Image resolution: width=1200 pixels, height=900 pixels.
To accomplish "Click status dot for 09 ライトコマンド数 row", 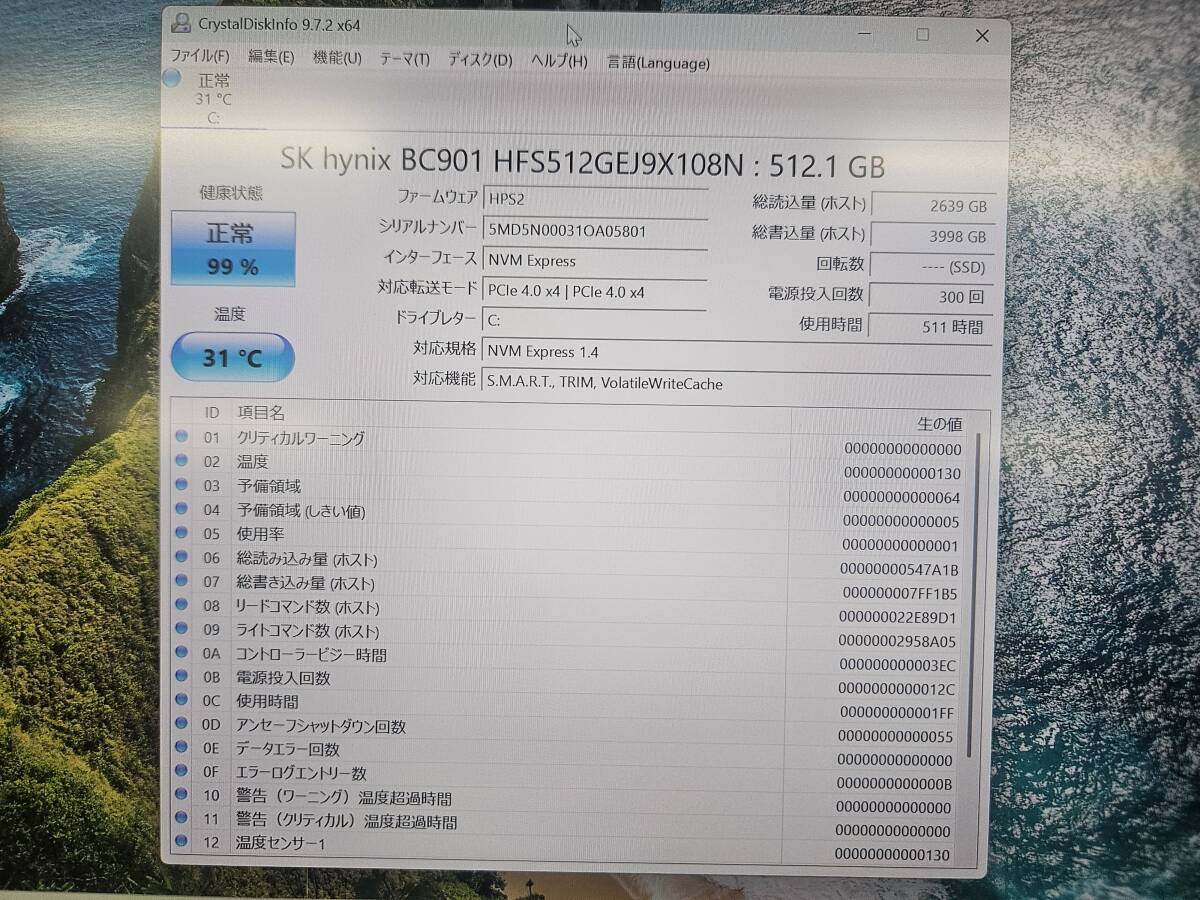I will (x=182, y=628).
